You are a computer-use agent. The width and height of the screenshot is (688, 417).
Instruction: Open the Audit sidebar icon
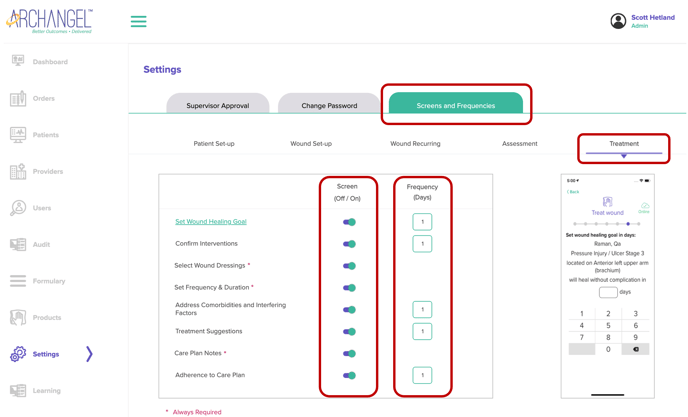click(x=18, y=244)
